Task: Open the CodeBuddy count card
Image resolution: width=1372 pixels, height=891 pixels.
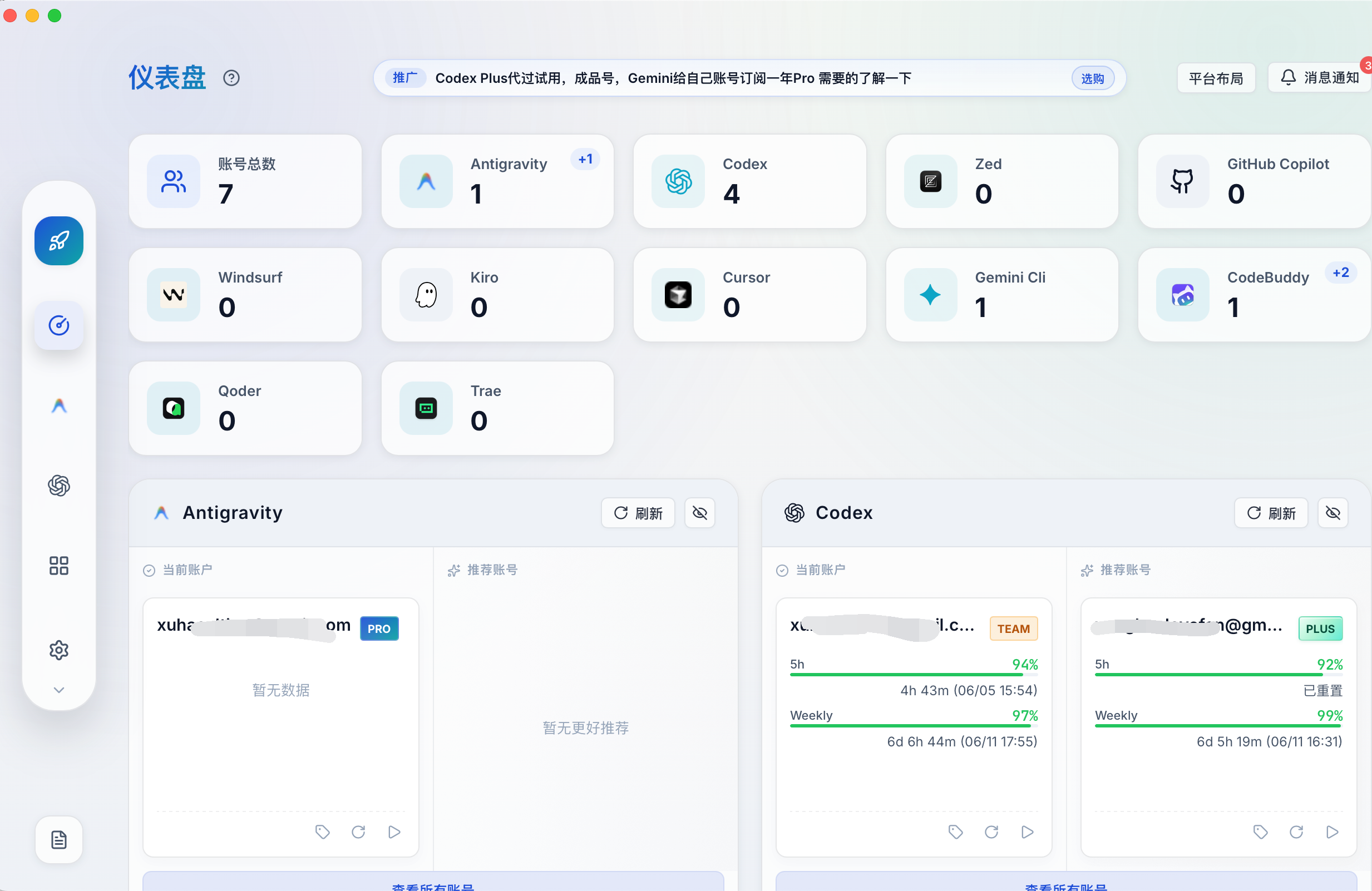Action: 1255,295
